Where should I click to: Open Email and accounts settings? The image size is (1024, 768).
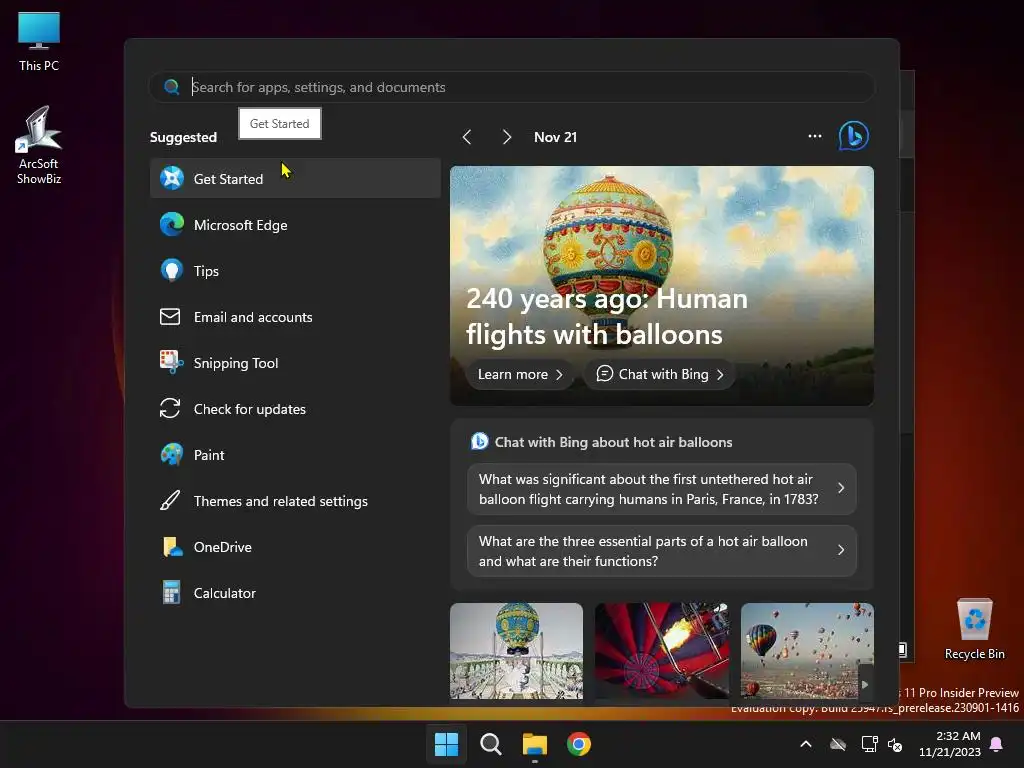pos(295,317)
